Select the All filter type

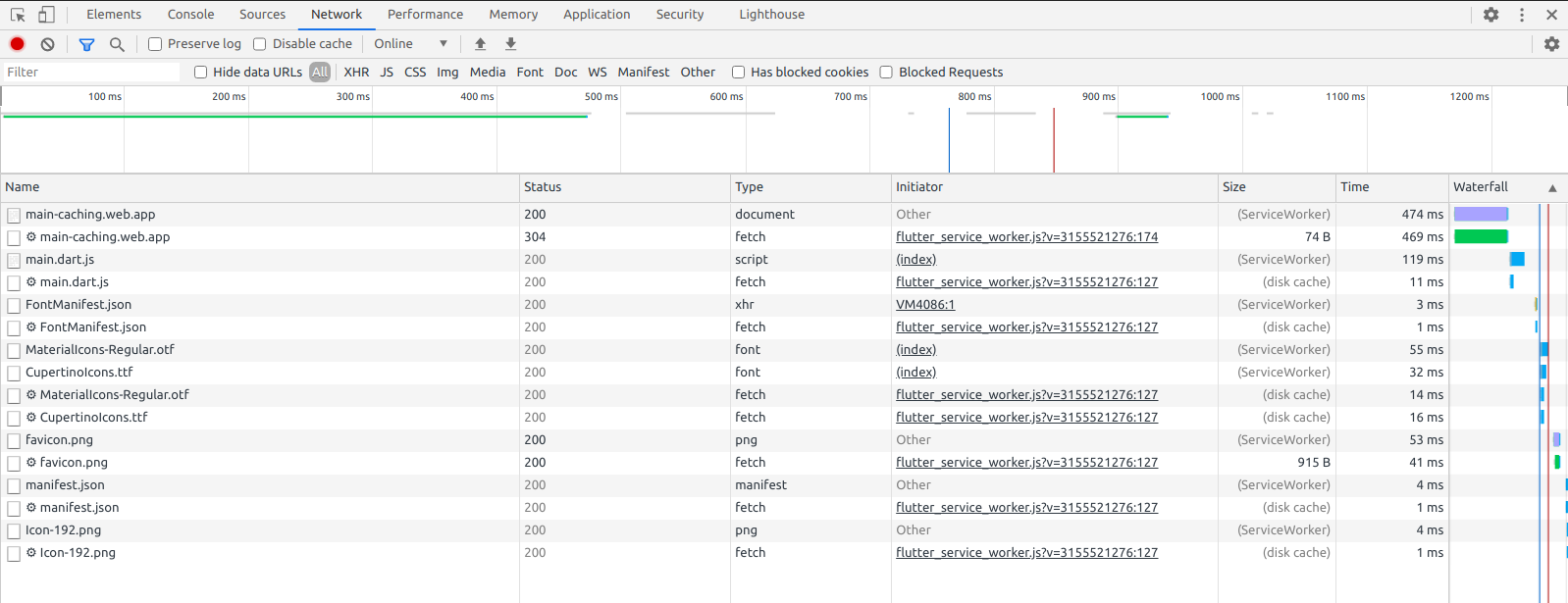click(x=320, y=73)
